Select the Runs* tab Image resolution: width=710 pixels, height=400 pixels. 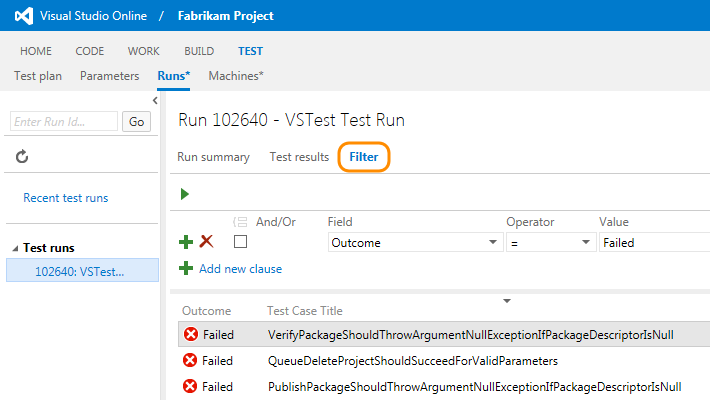173,76
